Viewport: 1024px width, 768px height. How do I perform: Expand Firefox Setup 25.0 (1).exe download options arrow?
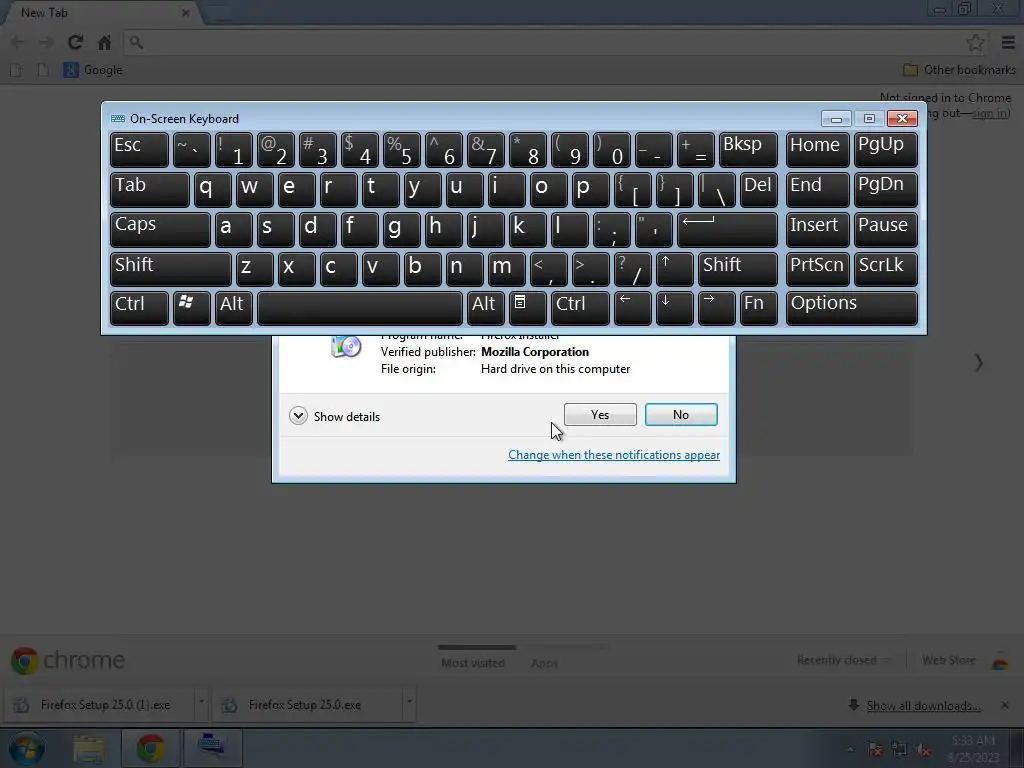pos(202,703)
